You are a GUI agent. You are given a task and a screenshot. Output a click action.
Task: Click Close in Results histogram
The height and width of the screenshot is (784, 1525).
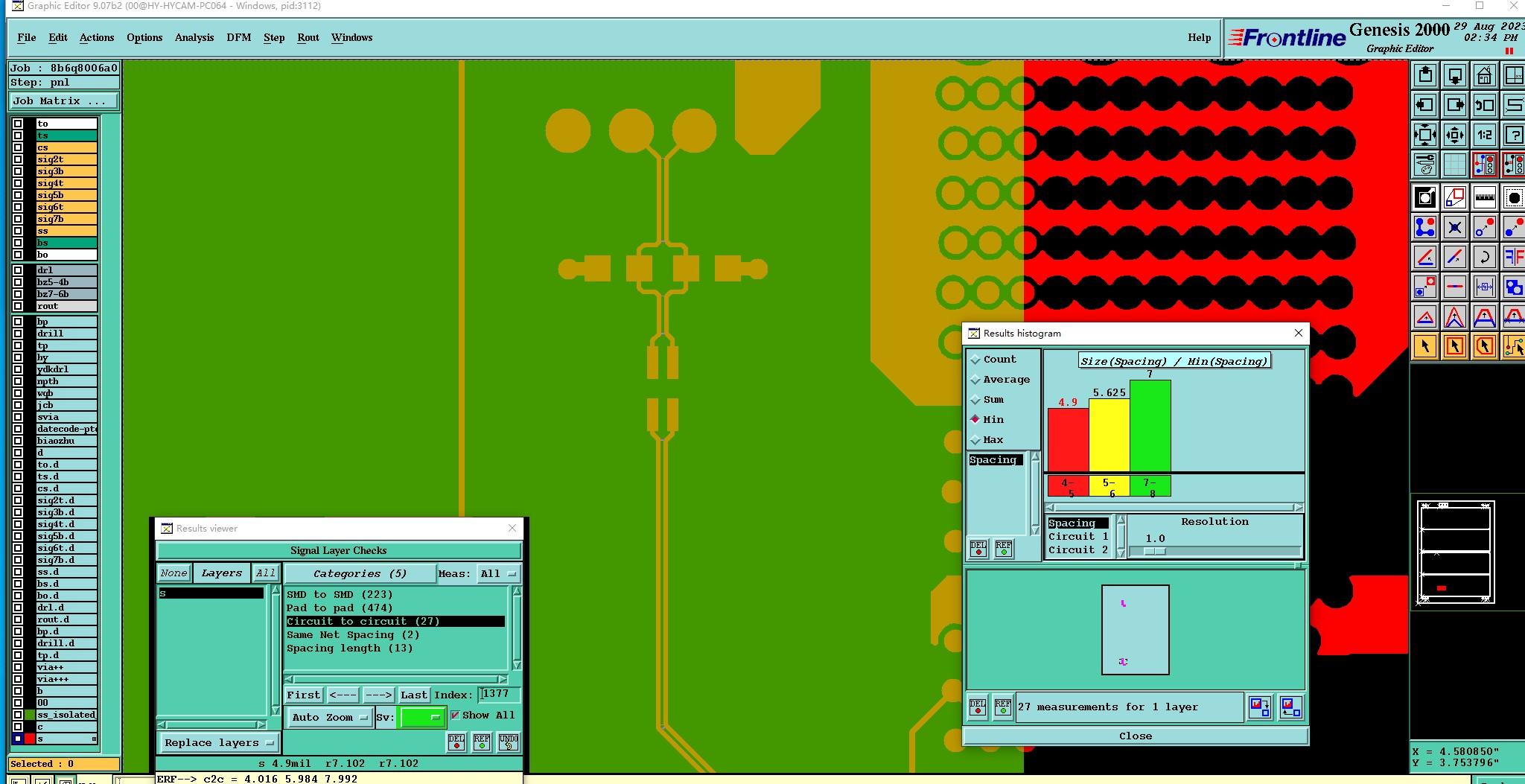1136,736
